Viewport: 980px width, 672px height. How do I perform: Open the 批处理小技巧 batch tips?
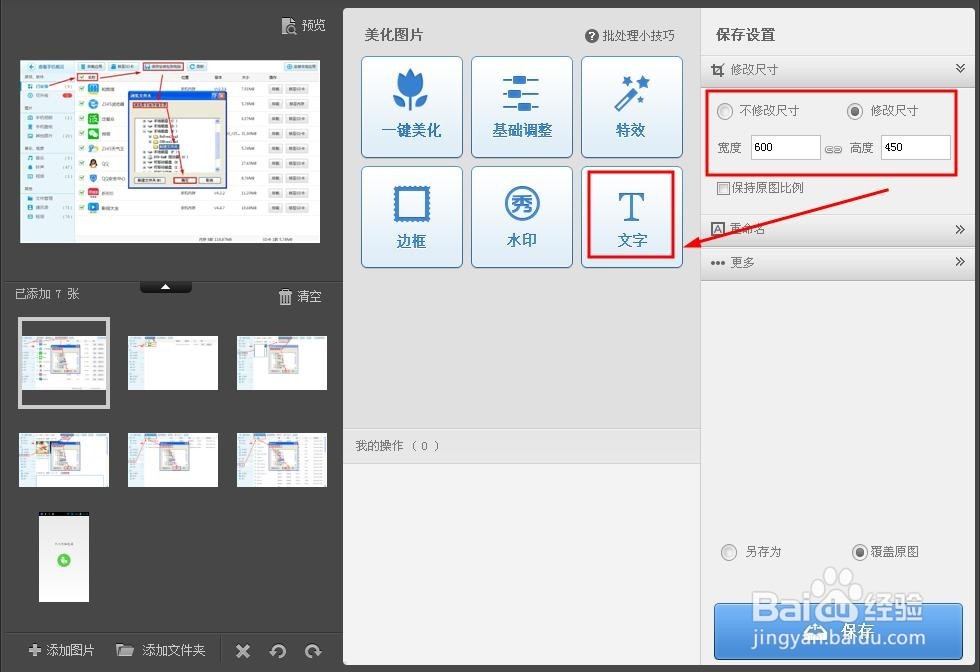(x=635, y=36)
